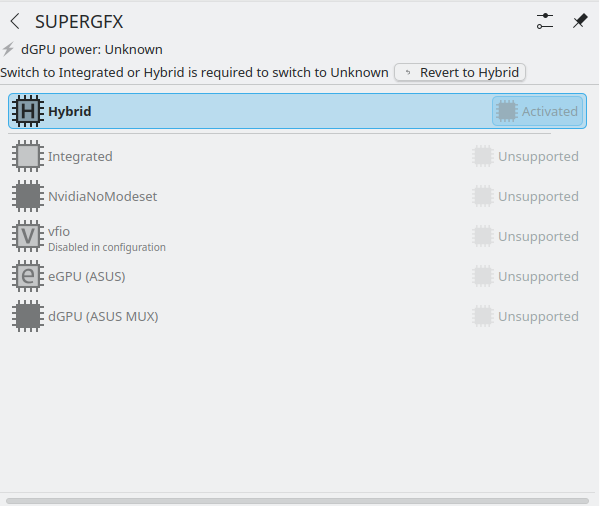Viewport: 600px width, 506px height.
Task: Click the horizontal scrollbar at the bottom
Action: point(297,500)
